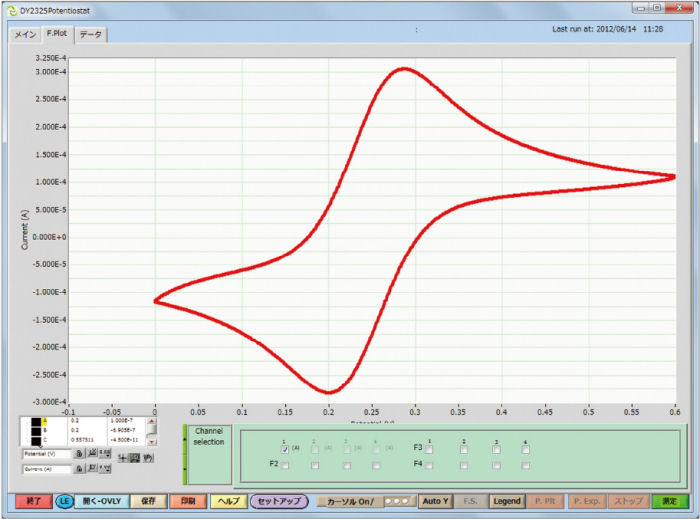Enable the F2 channel 1 checkbox
Screen dimensions: 700x519
pyautogui.click(x=285, y=465)
